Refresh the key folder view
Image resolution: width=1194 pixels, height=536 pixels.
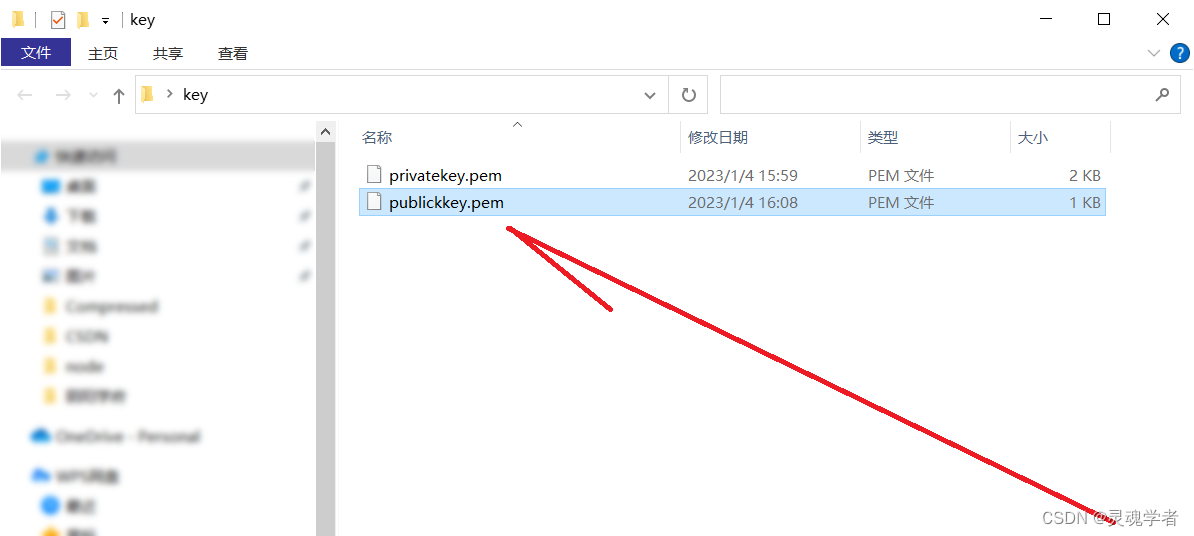coord(688,95)
